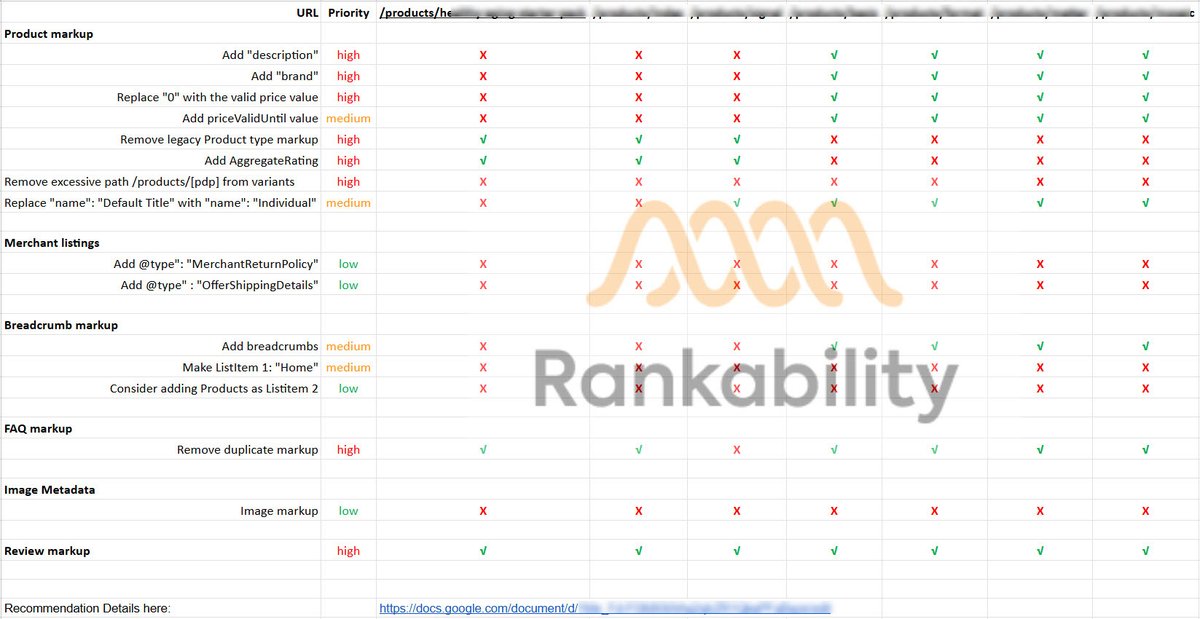Viewport: 1200px width, 619px height.
Task: Toggle the green check for Replace "0" valid price
Action: coord(832,97)
